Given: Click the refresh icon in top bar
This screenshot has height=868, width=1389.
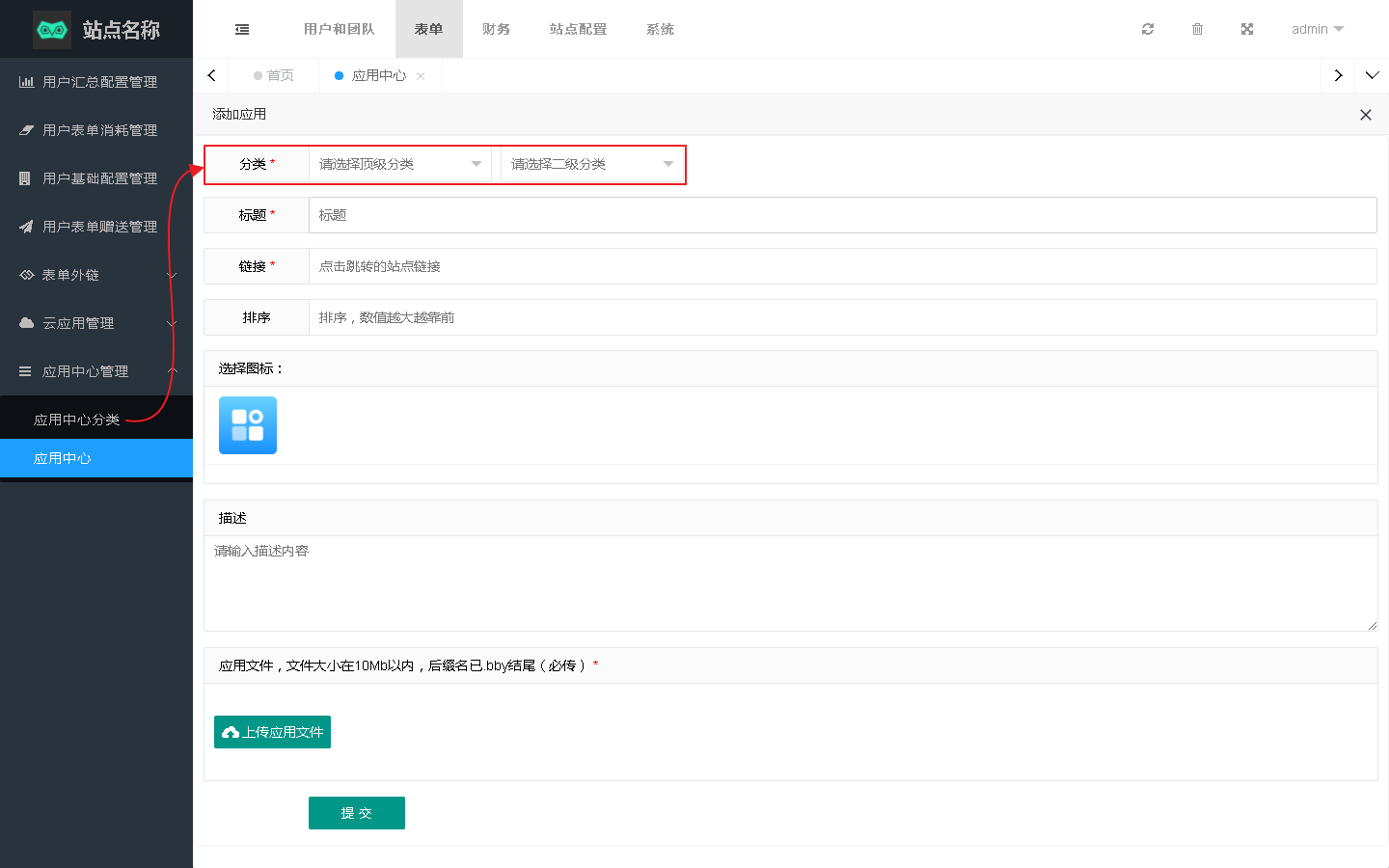Looking at the screenshot, I should click(x=1148, y=29).
